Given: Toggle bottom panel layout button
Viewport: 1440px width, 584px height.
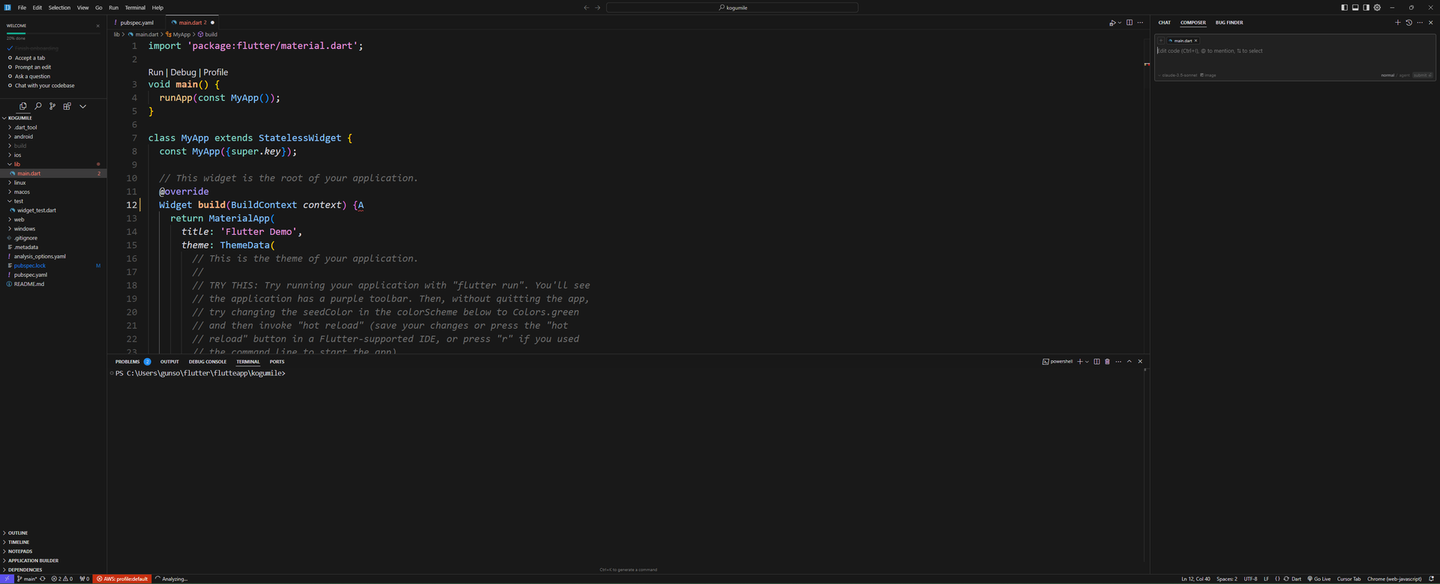Looking at the screenshot, I should point(1355,7).
